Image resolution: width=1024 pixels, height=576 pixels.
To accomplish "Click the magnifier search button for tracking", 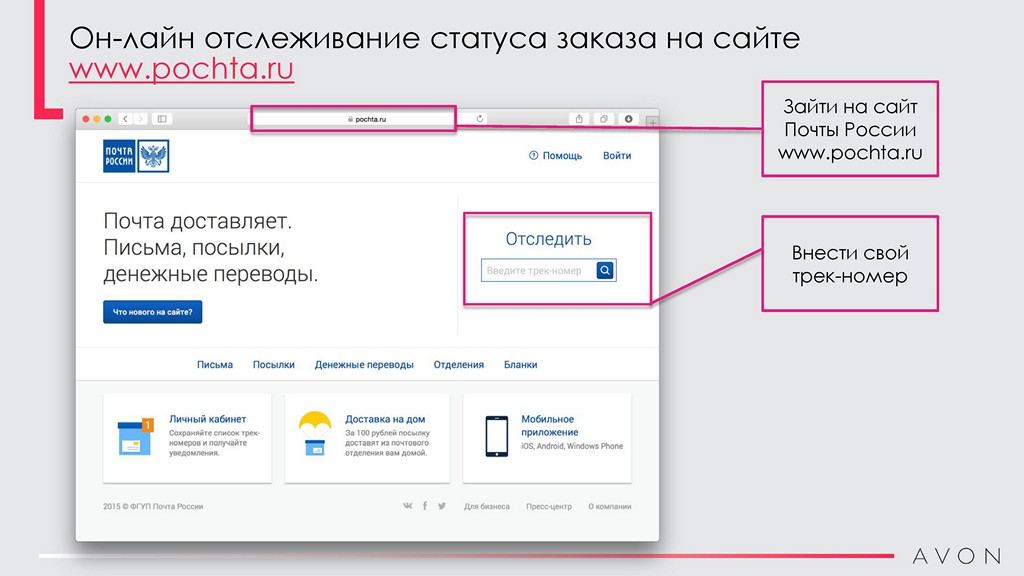I will click(x=605, y=270).
